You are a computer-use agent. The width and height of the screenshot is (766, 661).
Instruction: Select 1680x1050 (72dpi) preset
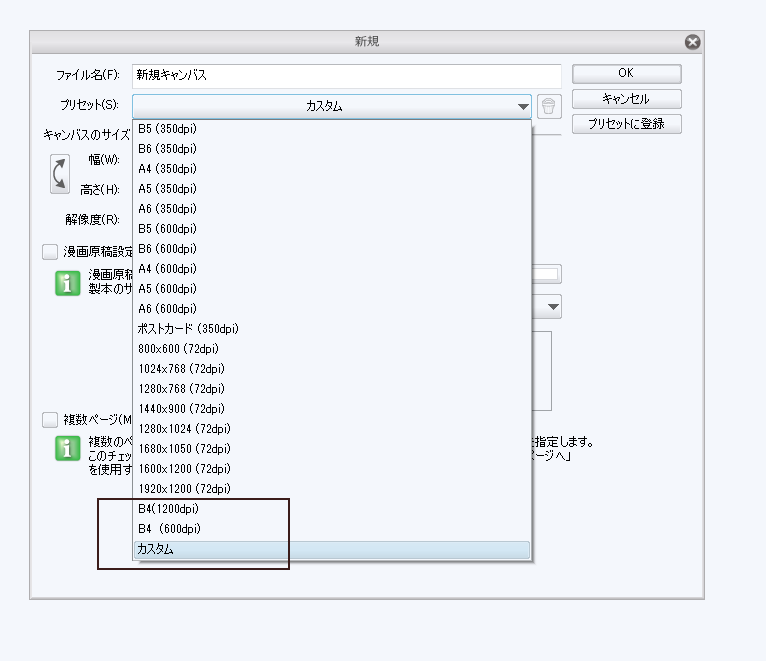coord(332,449)
